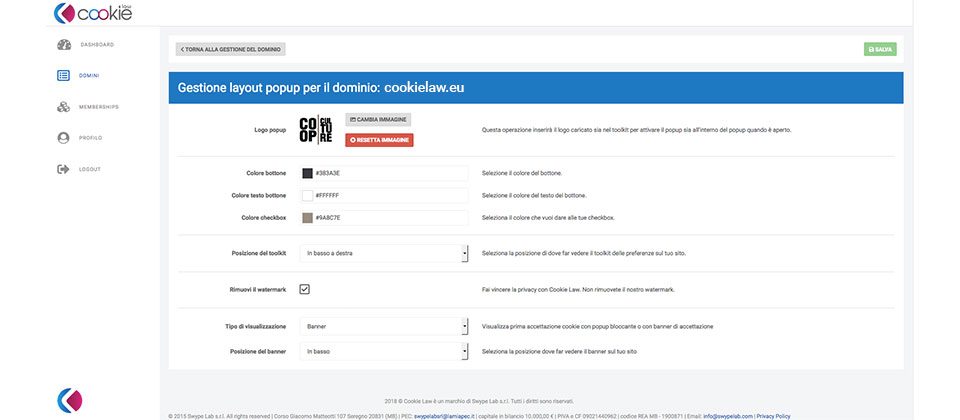
Task: Pick the Colore testo bottone swatch
Action: click(307, 196)
